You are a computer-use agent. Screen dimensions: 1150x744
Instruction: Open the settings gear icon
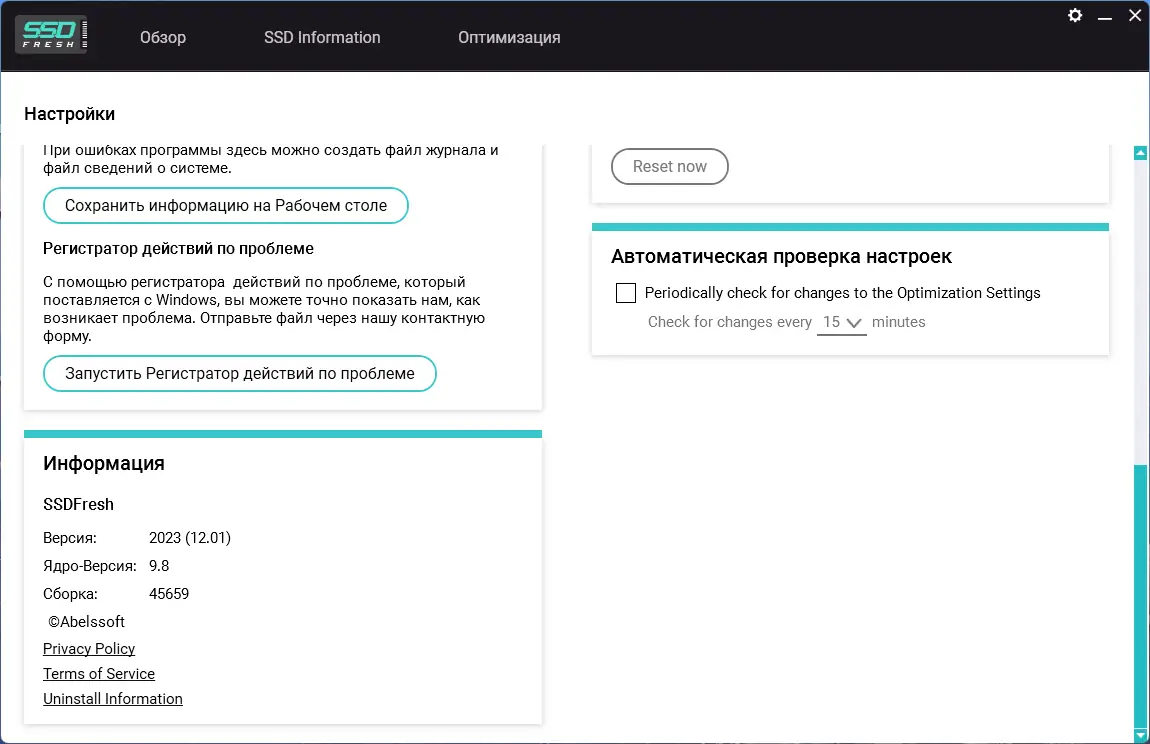point(1074,15)
